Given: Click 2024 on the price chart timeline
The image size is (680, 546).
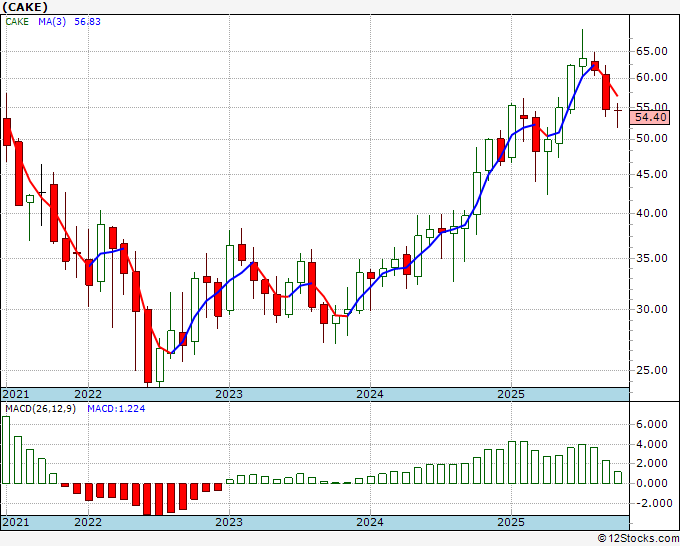Looking at the screenshot, I should 370,394.
